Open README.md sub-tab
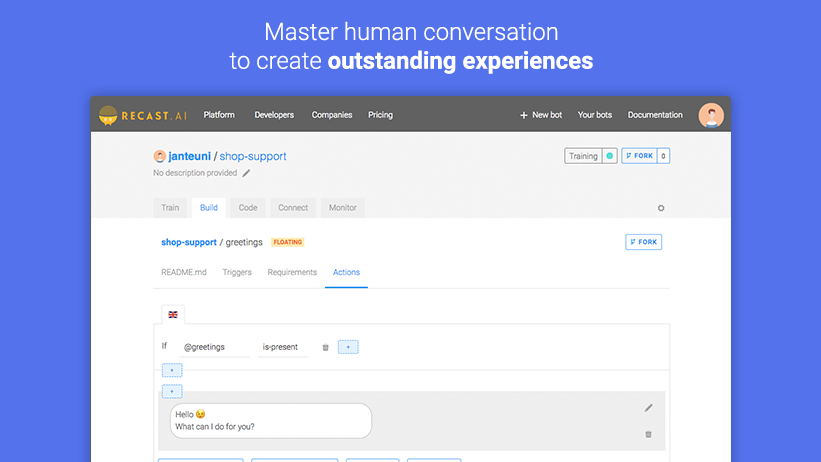This screenshot has width=821, height=462. point(184,272)
